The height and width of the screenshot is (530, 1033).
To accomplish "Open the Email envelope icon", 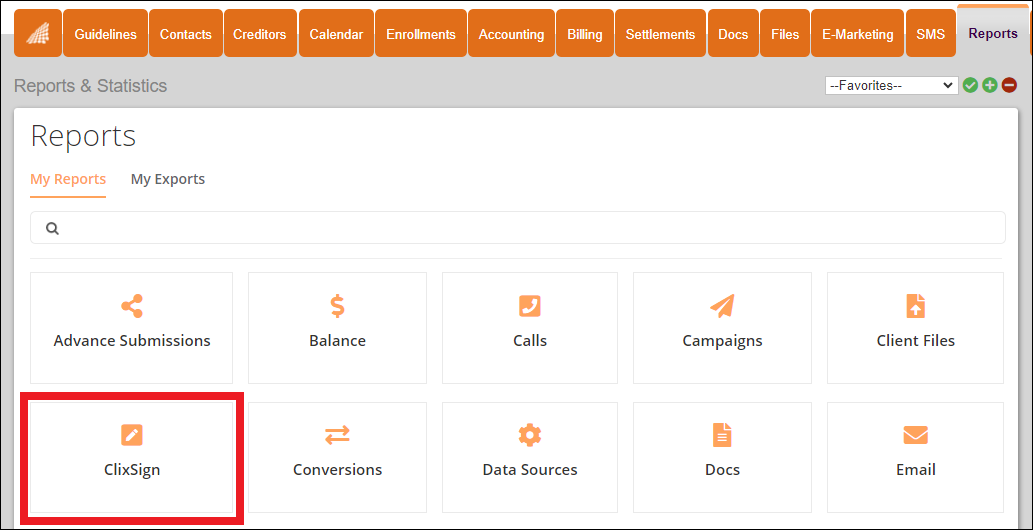I will pos(915,435).
